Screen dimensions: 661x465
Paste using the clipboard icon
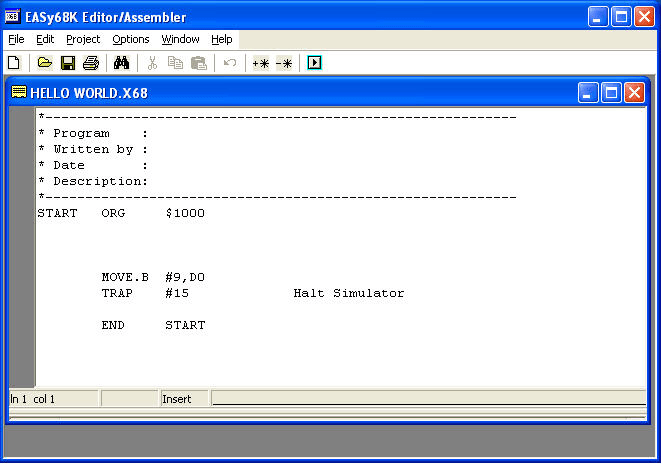199,63
